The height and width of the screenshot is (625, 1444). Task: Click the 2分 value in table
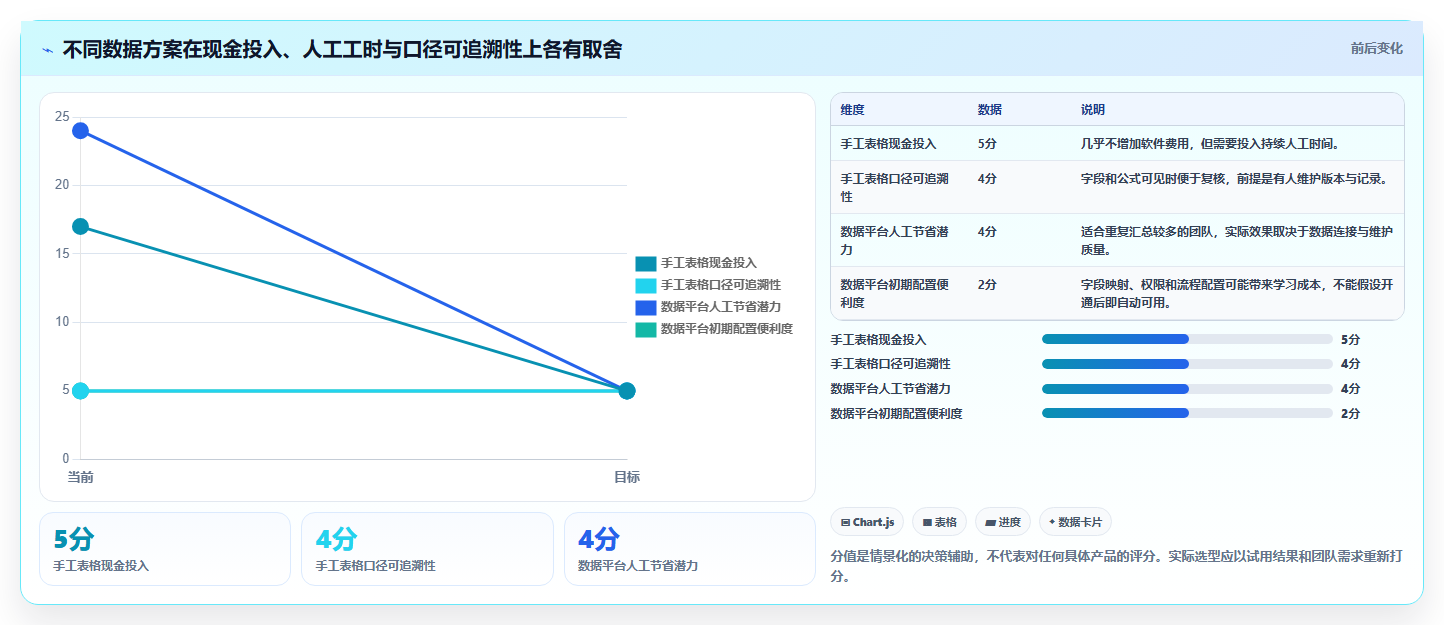(x=987, y=285)
